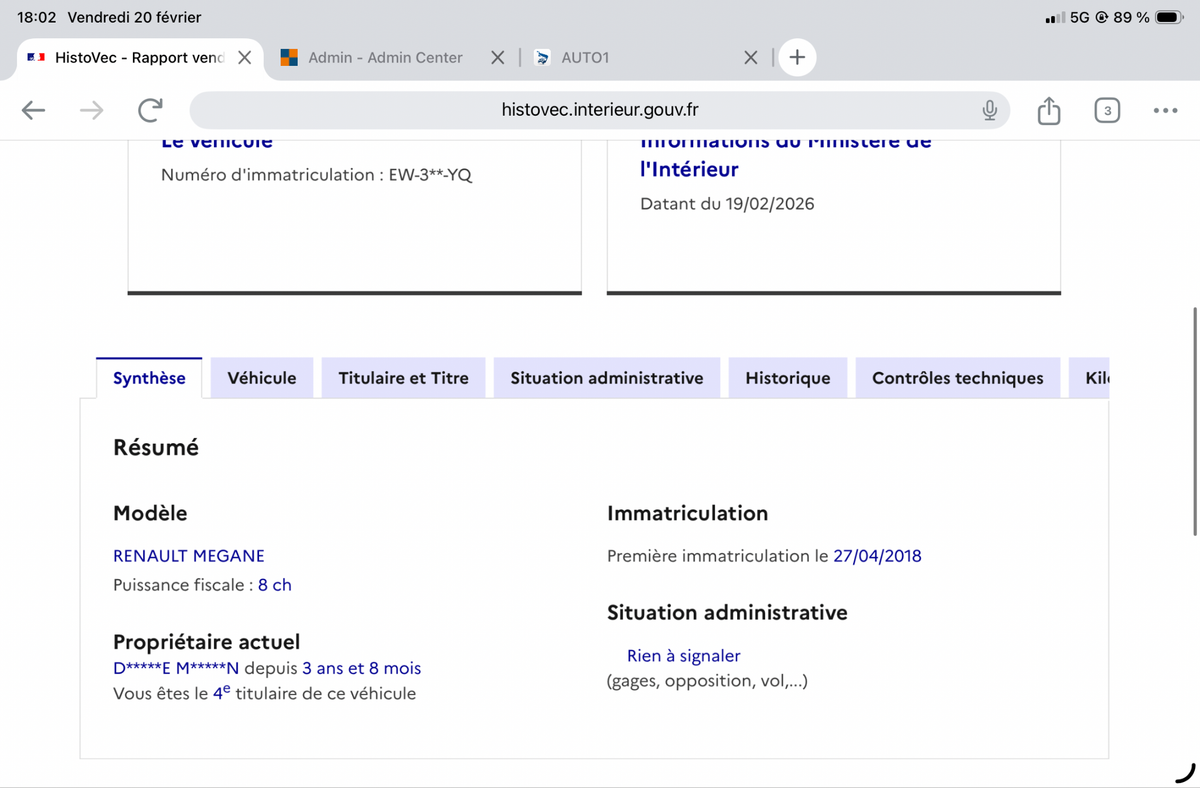Tap the browser forward arrow
This screenshot has width=1200, height=788.
coord(91,110)
